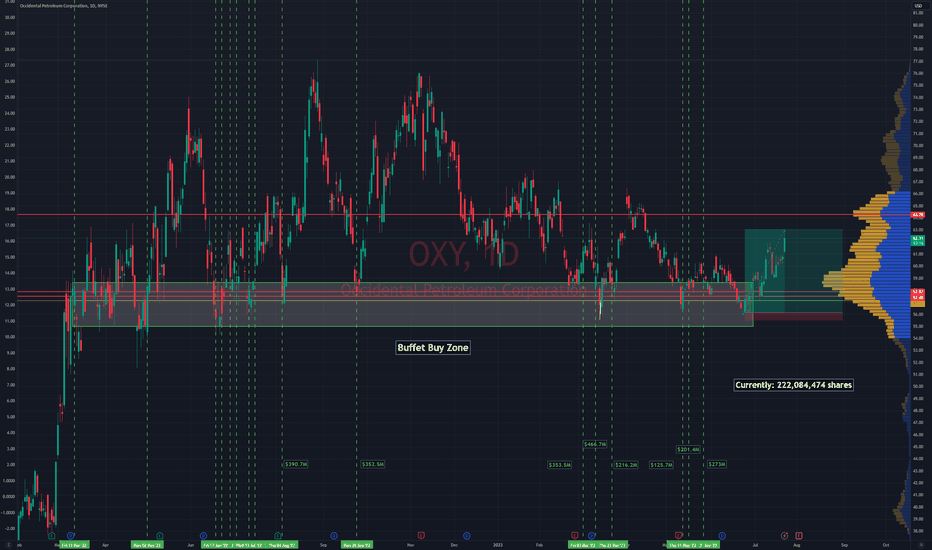Click the green date label under March 2022
The width and height of the screenshot is (932, 550).
click(x=74, y=545)
